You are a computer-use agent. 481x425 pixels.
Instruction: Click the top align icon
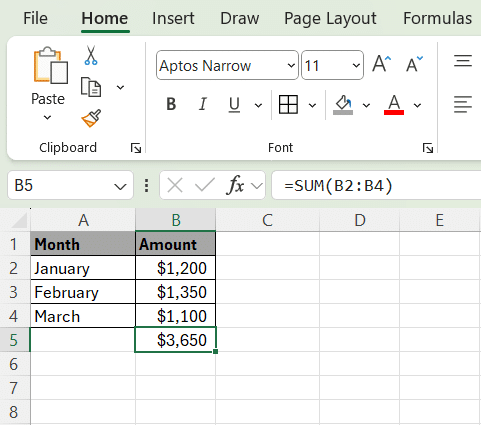pos(463,61)
